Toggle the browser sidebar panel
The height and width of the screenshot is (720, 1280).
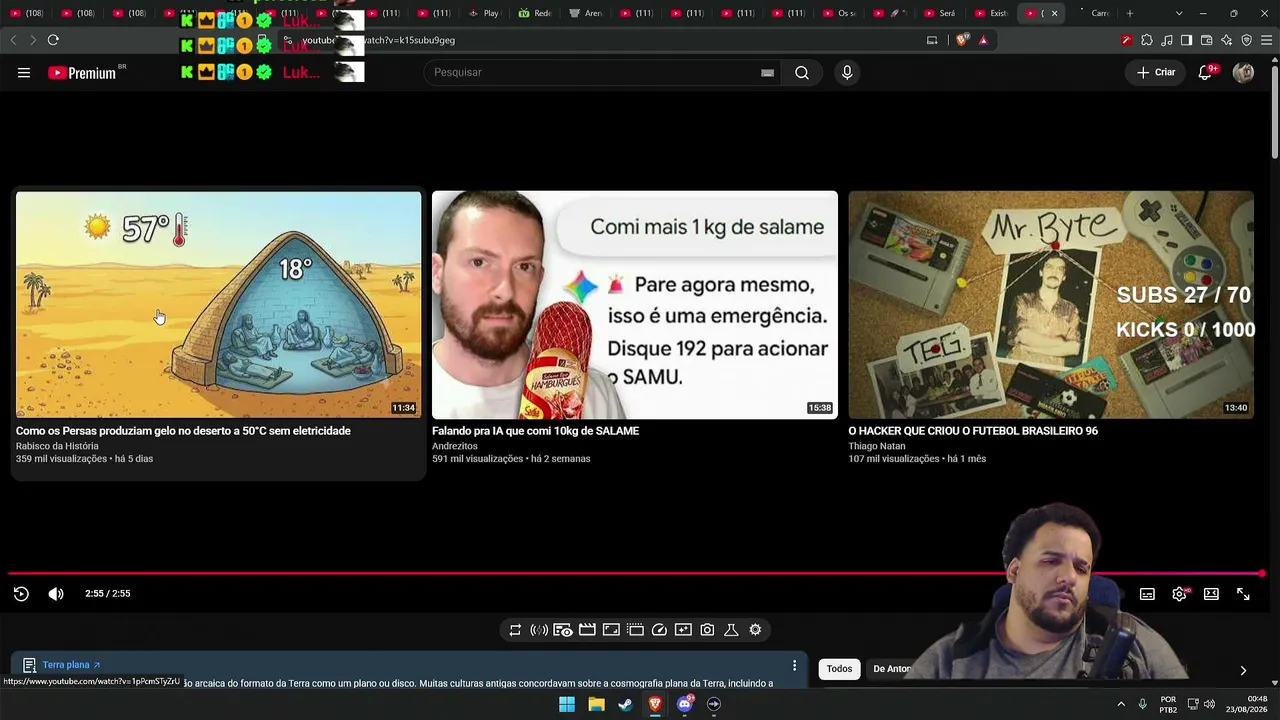(1186, 40)
